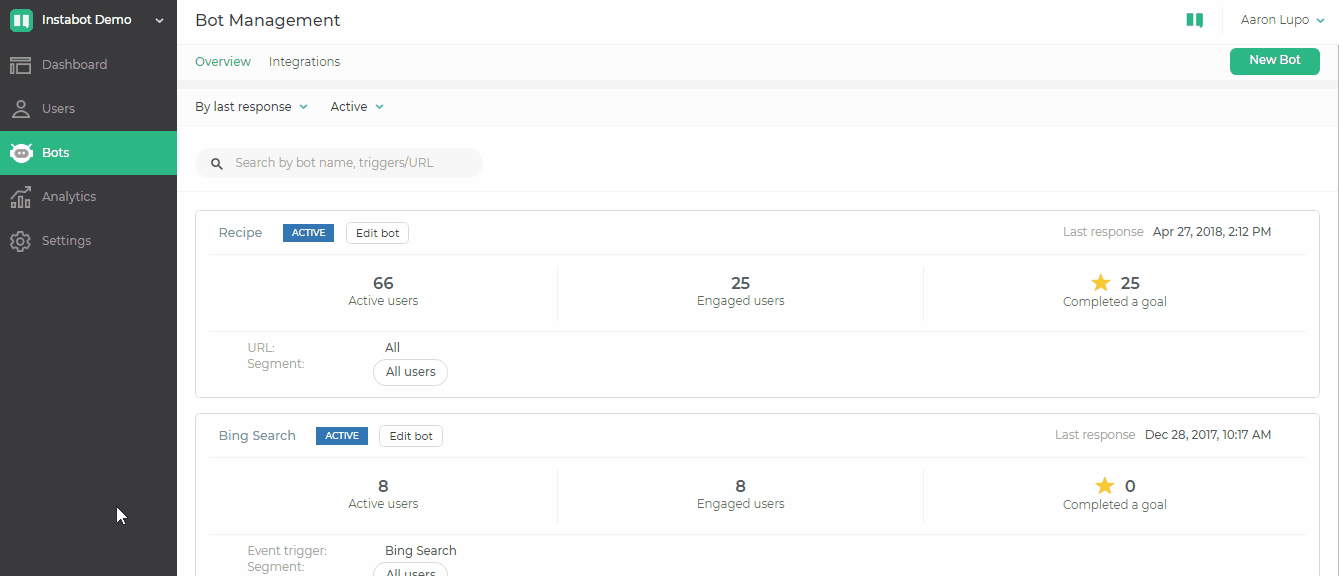1339x576 pixels.
Task: Switch to the Overview tab
Action: coord(223,62)
